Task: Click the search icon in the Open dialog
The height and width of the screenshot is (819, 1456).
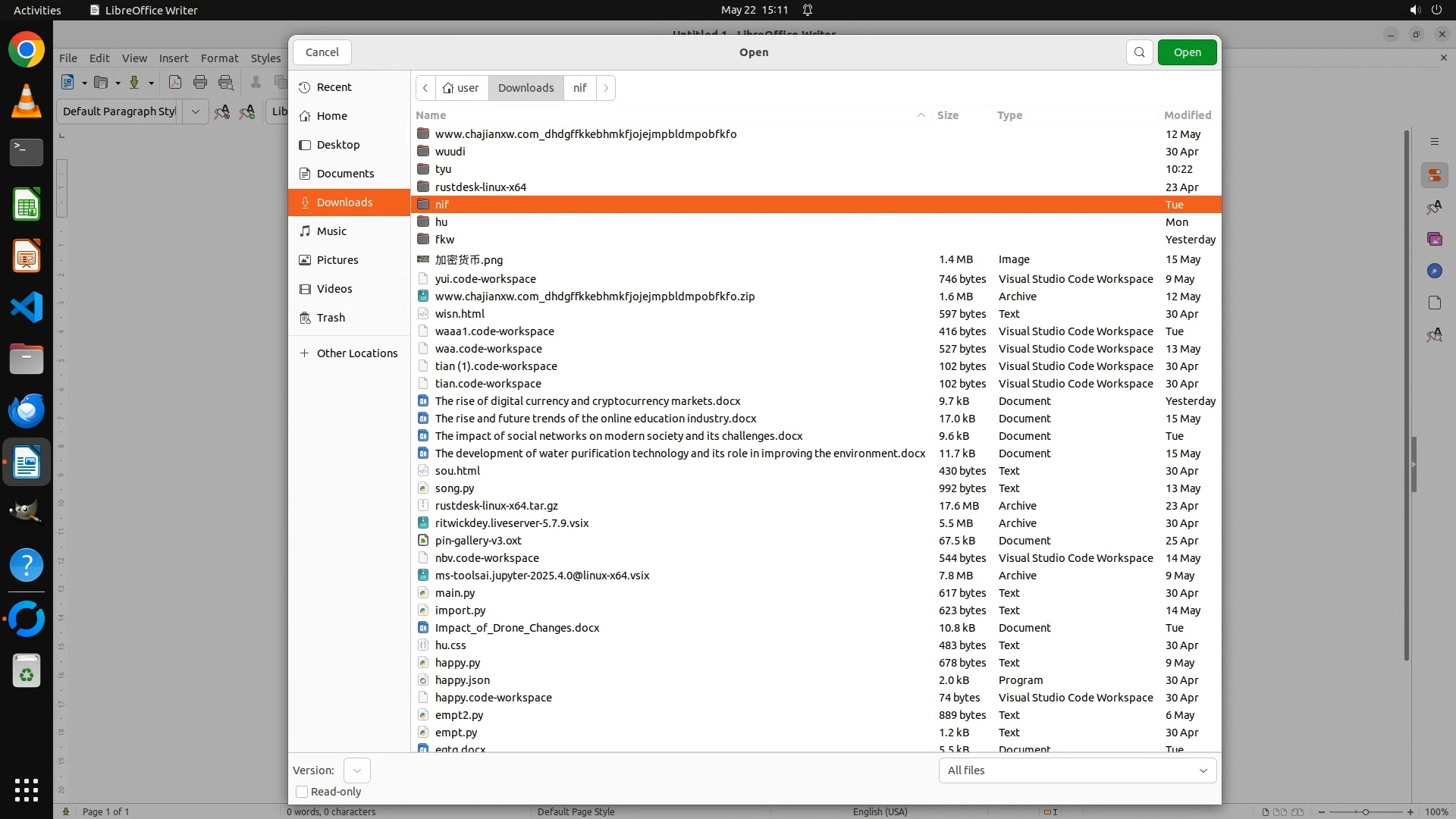Action: point(1139,52)
